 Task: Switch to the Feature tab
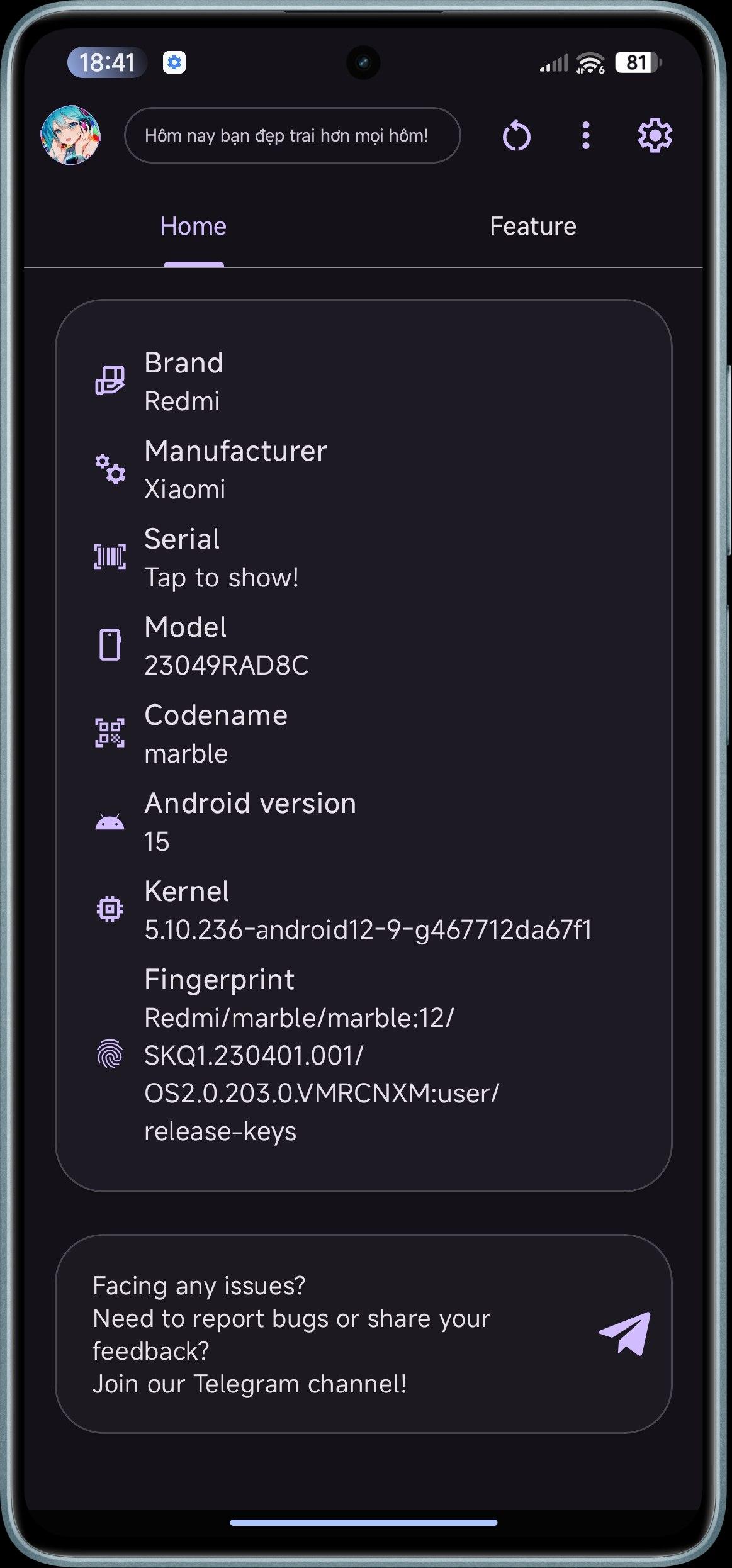532,227
